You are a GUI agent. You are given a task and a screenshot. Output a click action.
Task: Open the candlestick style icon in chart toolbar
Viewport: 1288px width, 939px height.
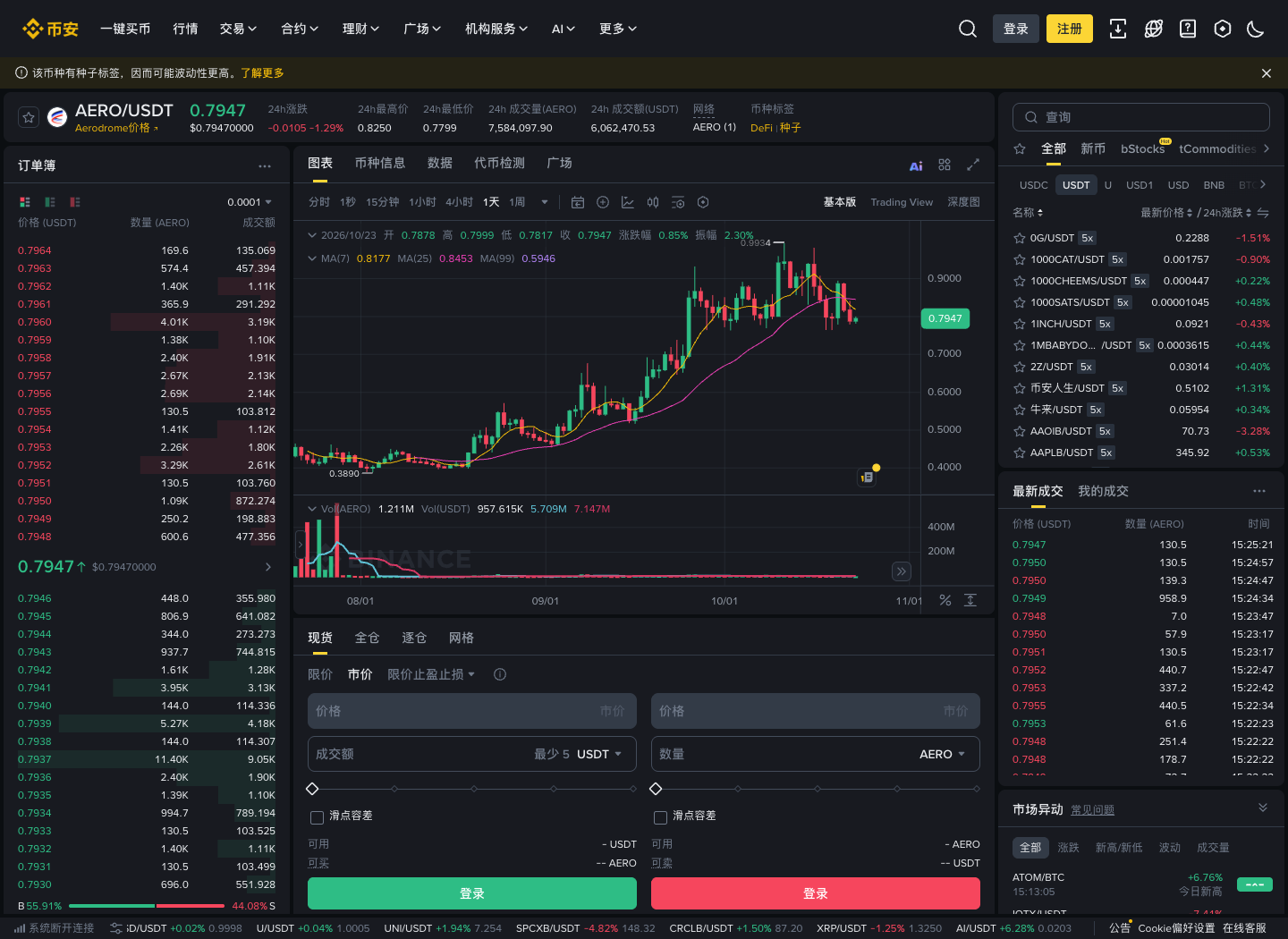653,202
